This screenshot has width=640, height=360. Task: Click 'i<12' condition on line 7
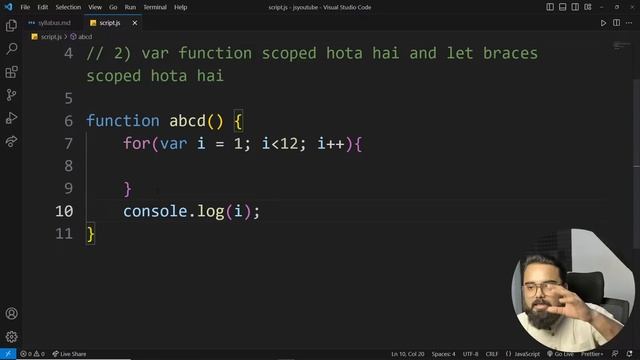click(x=280, y=144)
